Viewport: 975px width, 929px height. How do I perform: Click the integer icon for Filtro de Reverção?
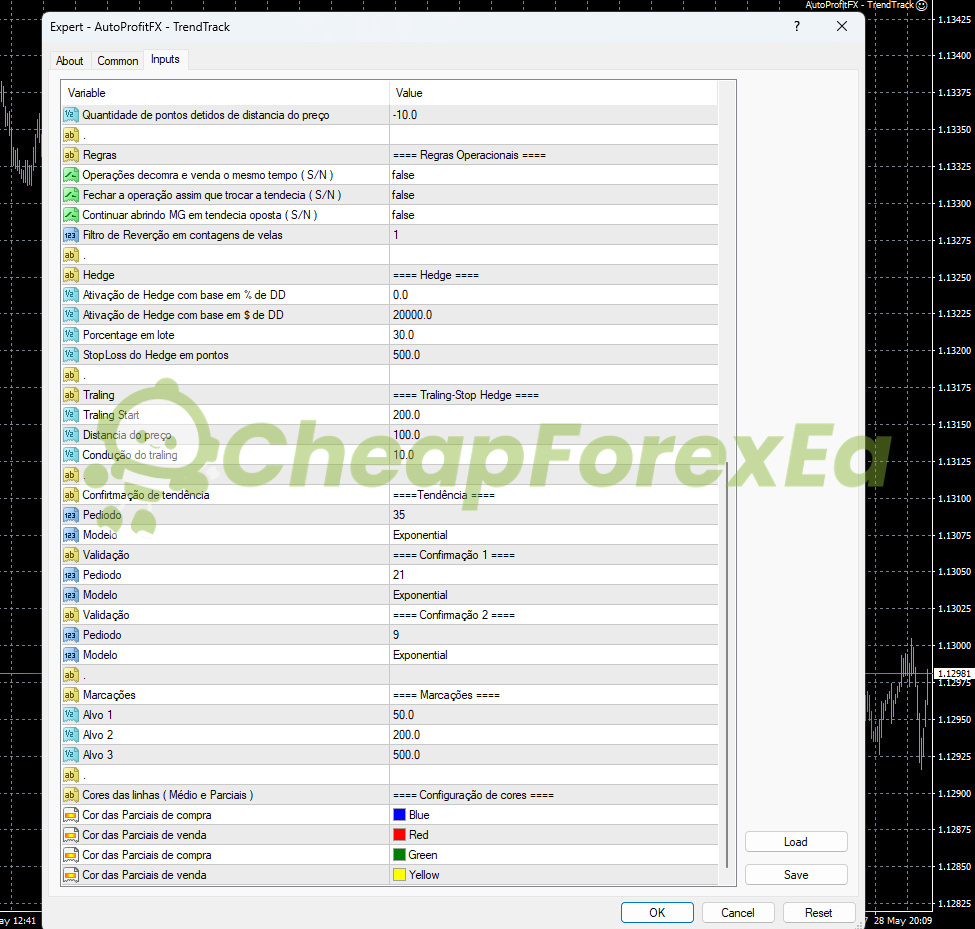pyautogui.click(x=71, y=235)
